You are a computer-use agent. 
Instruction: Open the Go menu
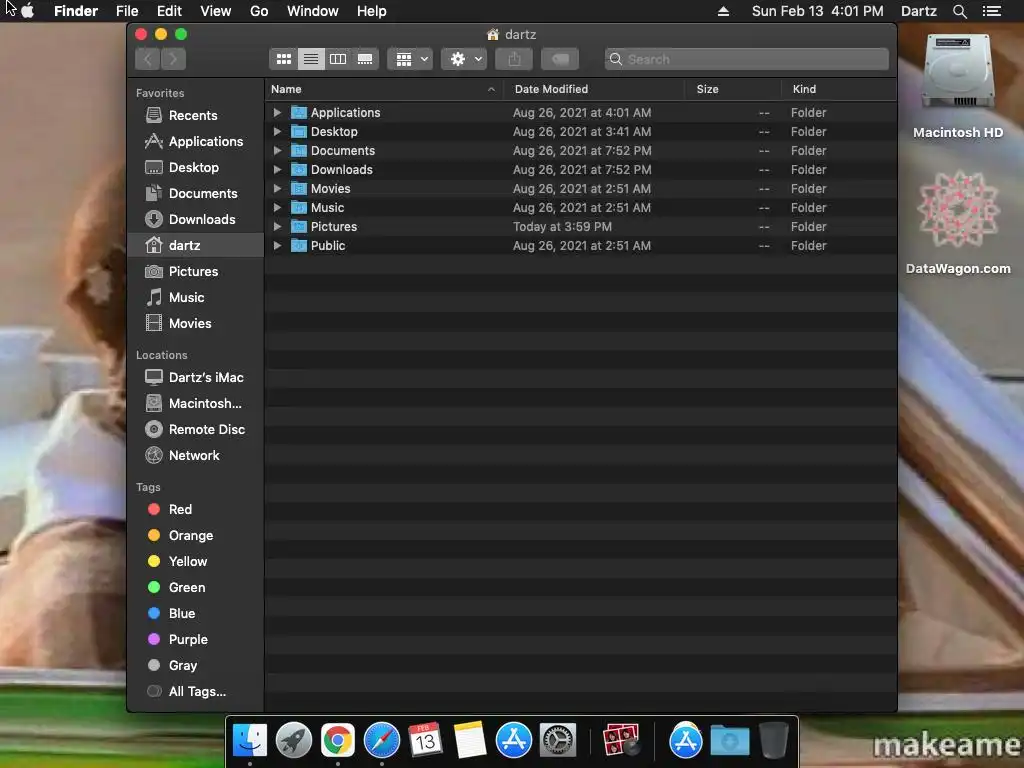point(259,11)
